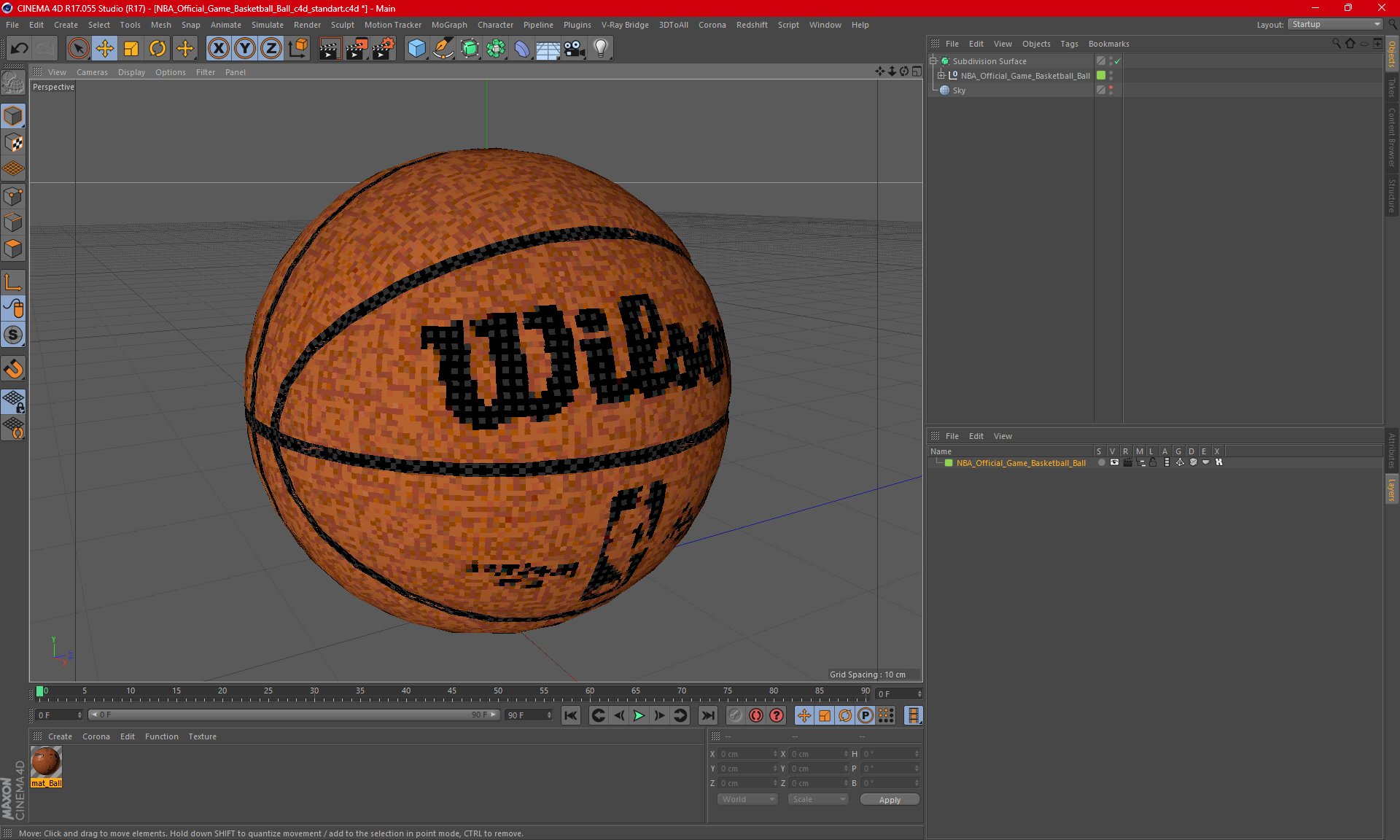Open the Array modeling objects icon

(x=496, y=49)
